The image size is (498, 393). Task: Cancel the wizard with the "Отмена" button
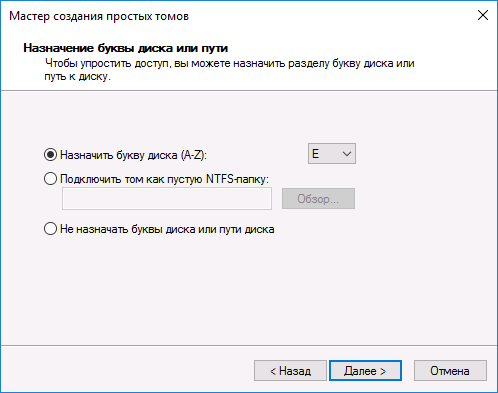(450, 371)
